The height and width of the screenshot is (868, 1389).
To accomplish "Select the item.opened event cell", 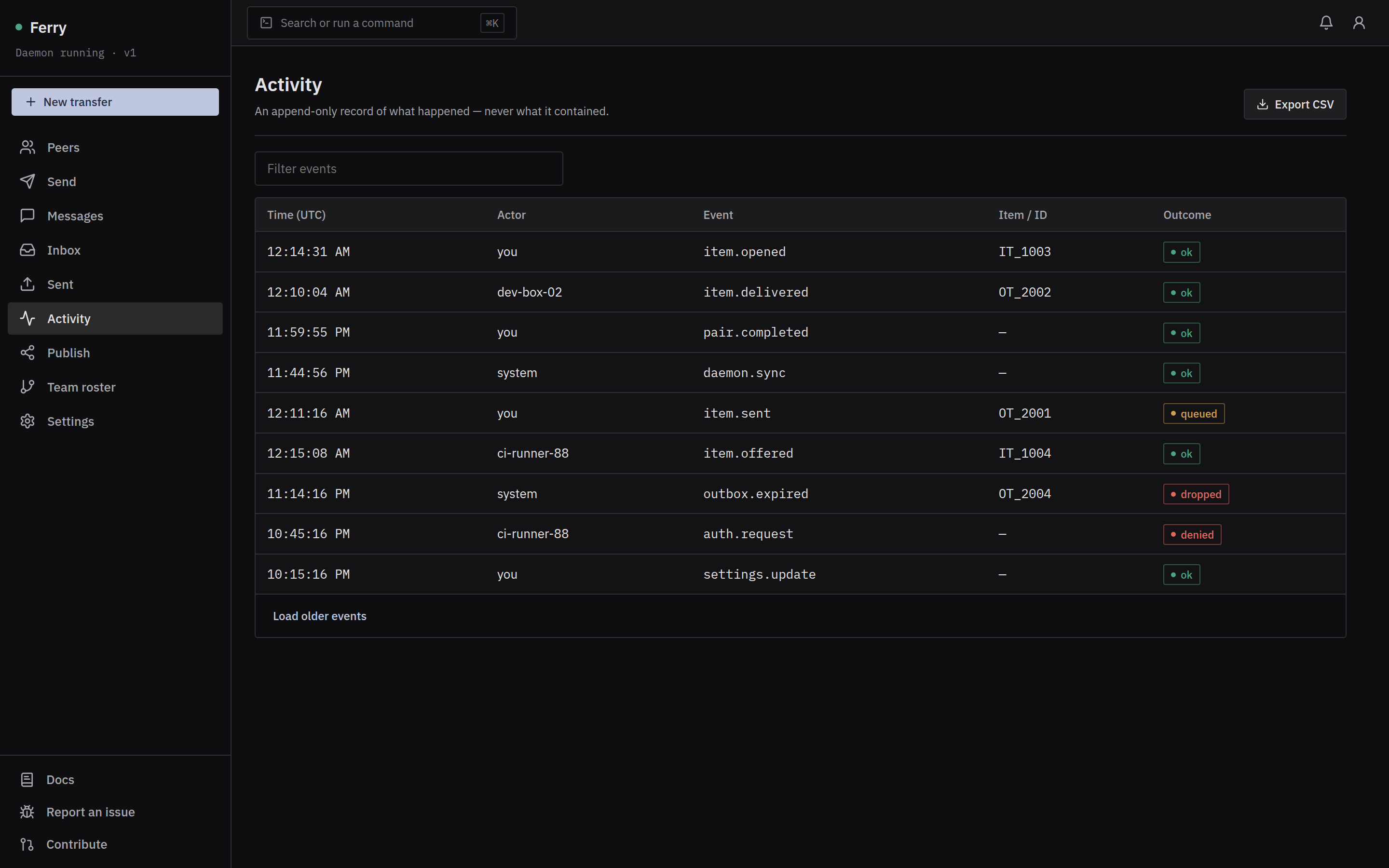I will point(745,252).
